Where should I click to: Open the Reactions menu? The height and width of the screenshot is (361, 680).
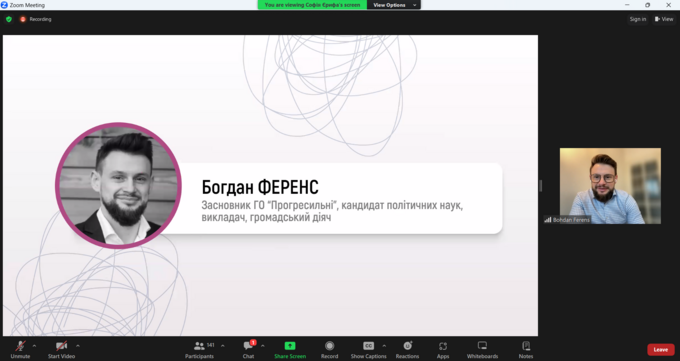coord(407,350)
